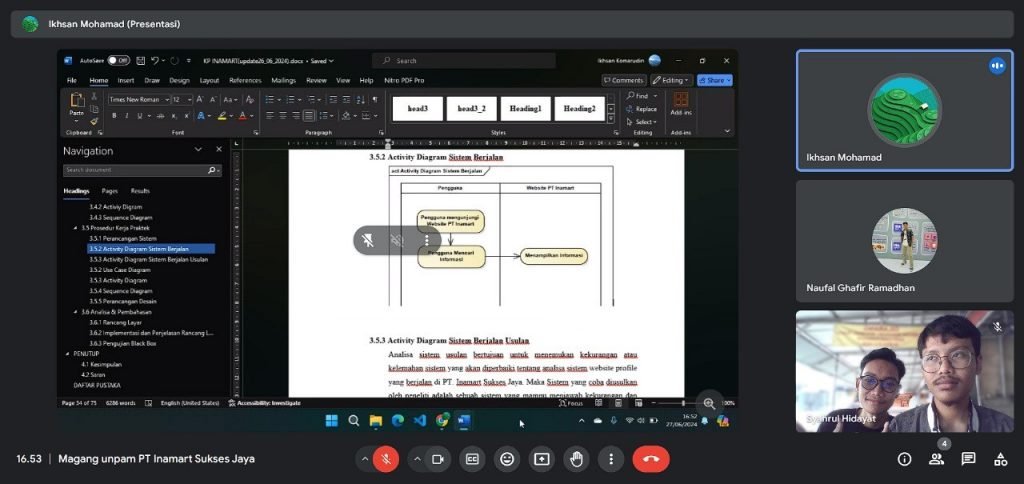Open the meeting details info icon
This screenshot has height=484, width=1024.
click(x=904, y=459)
